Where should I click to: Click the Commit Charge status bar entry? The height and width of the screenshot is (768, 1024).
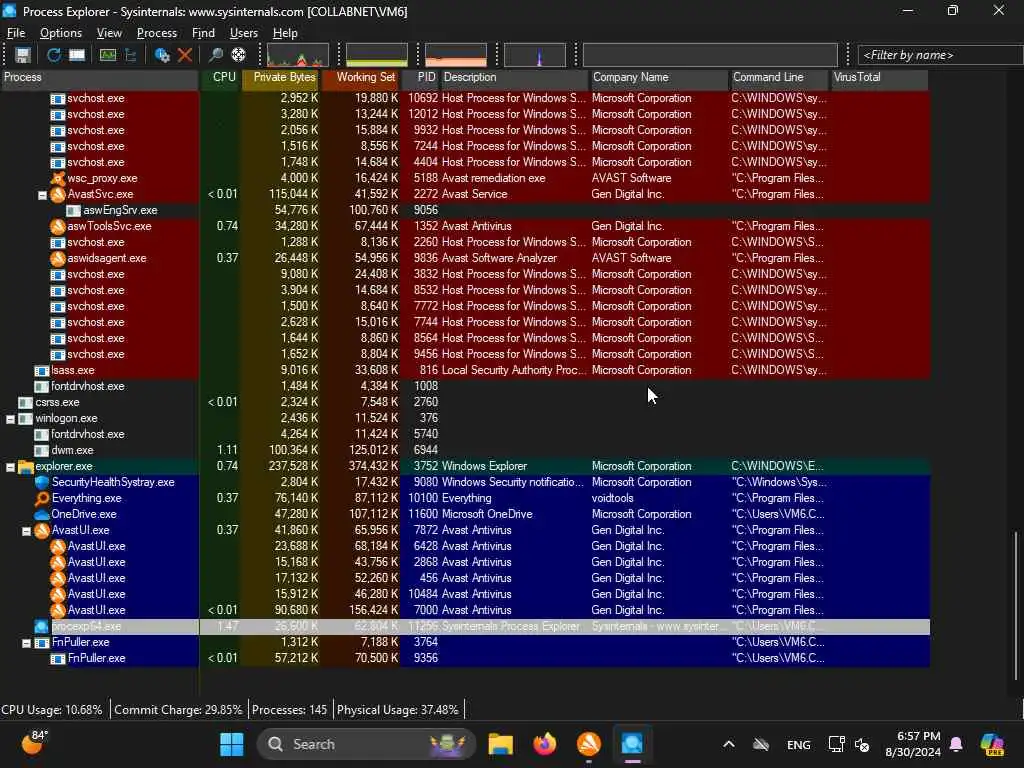(x=178, y=710)
